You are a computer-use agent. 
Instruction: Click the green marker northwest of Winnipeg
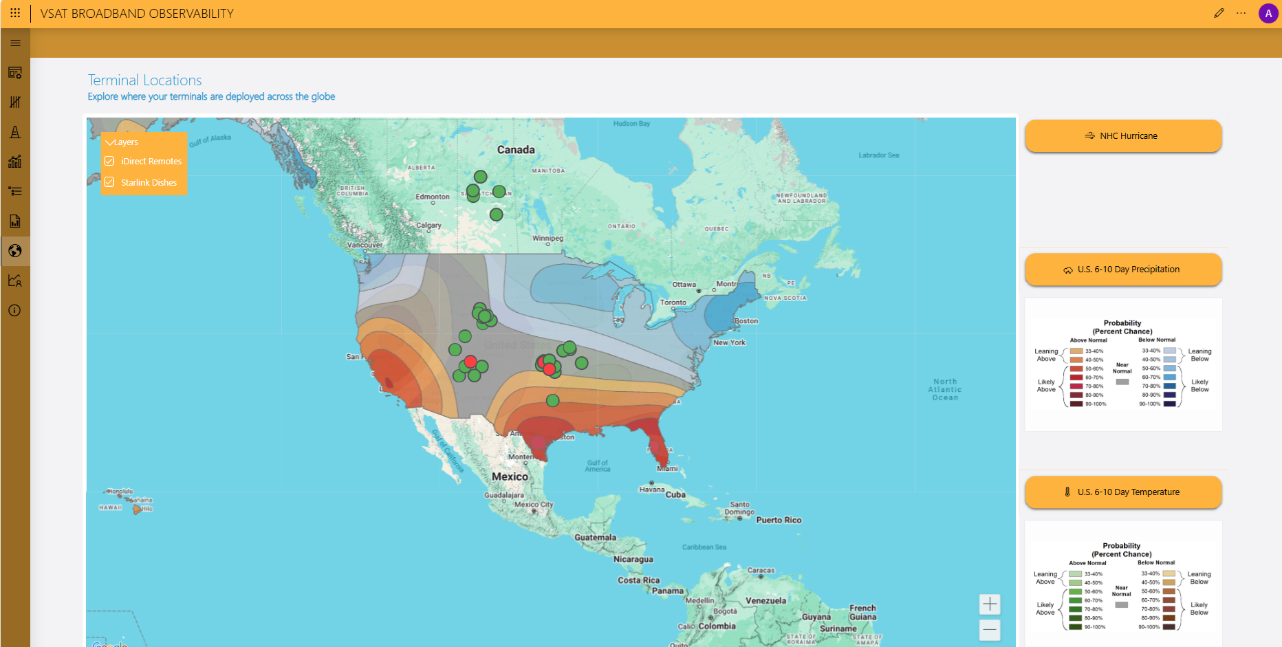point(495,214)
